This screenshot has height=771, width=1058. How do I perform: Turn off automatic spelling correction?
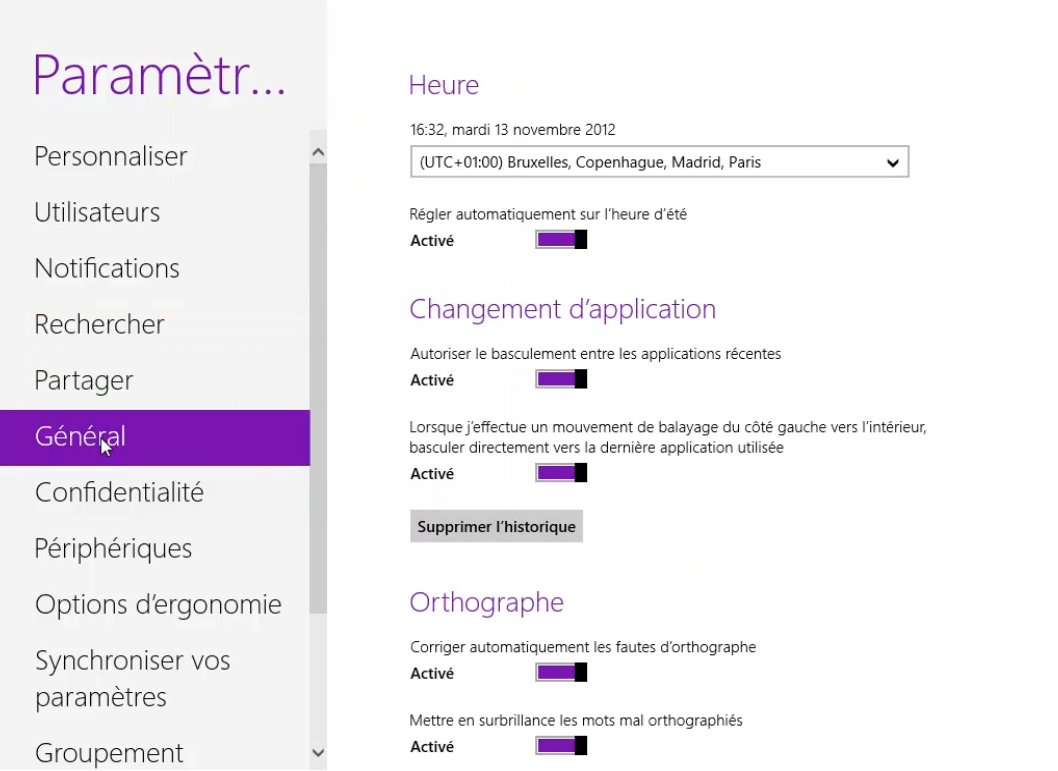[561, 673]
